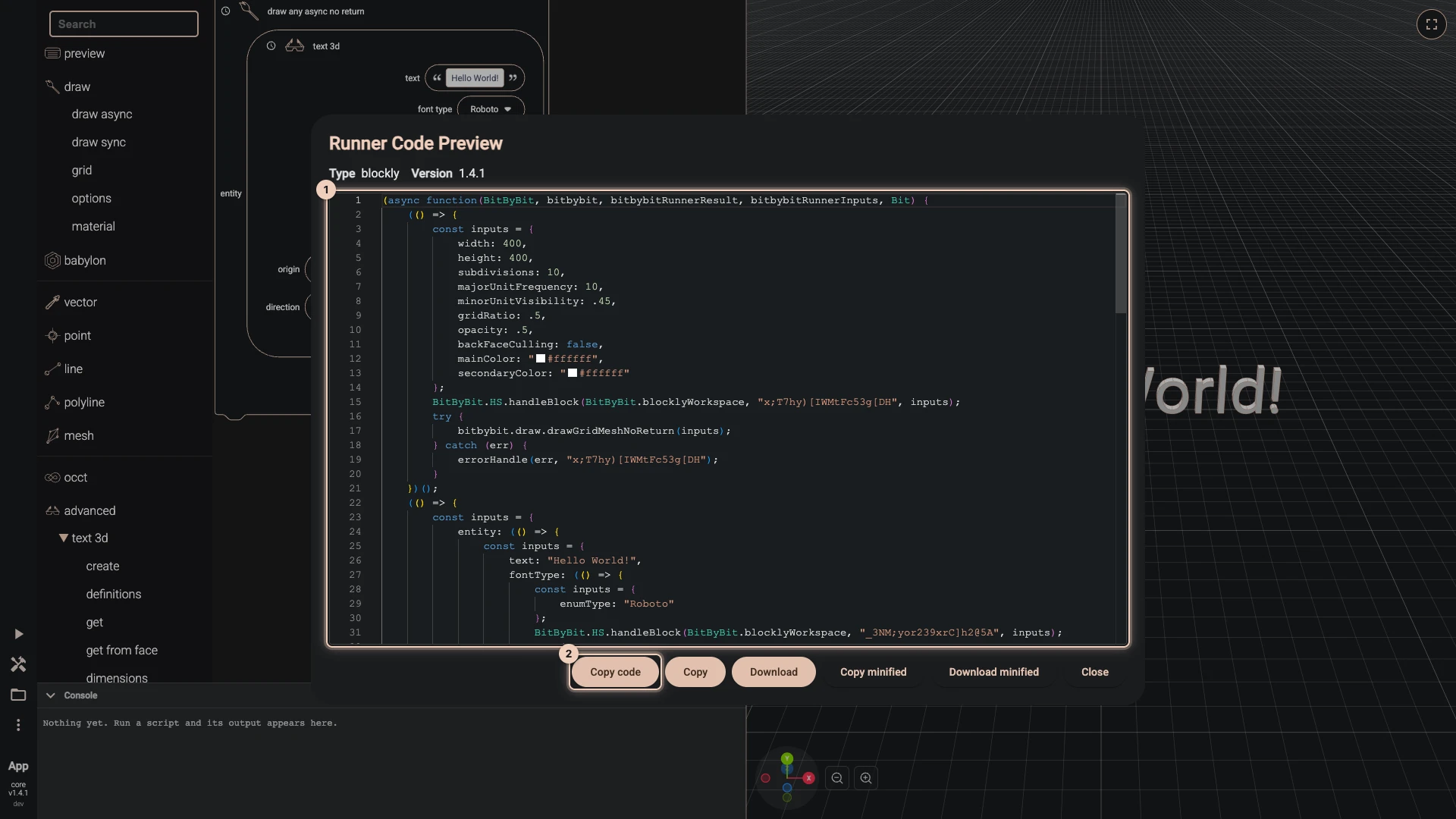Click the folder icon in sidebar

click(18, 695)
